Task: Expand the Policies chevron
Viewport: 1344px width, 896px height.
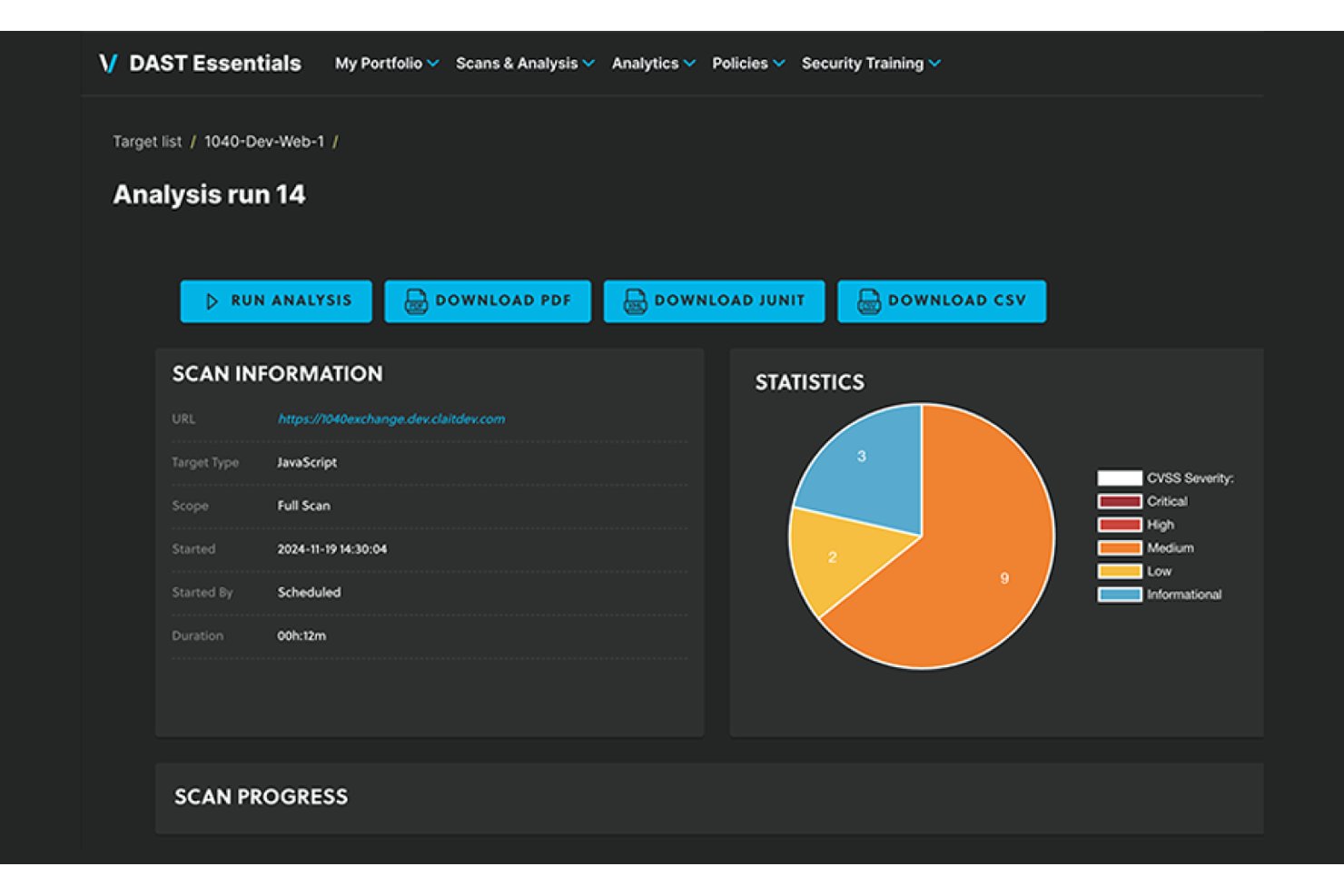Action: click(x=778, y=64)
